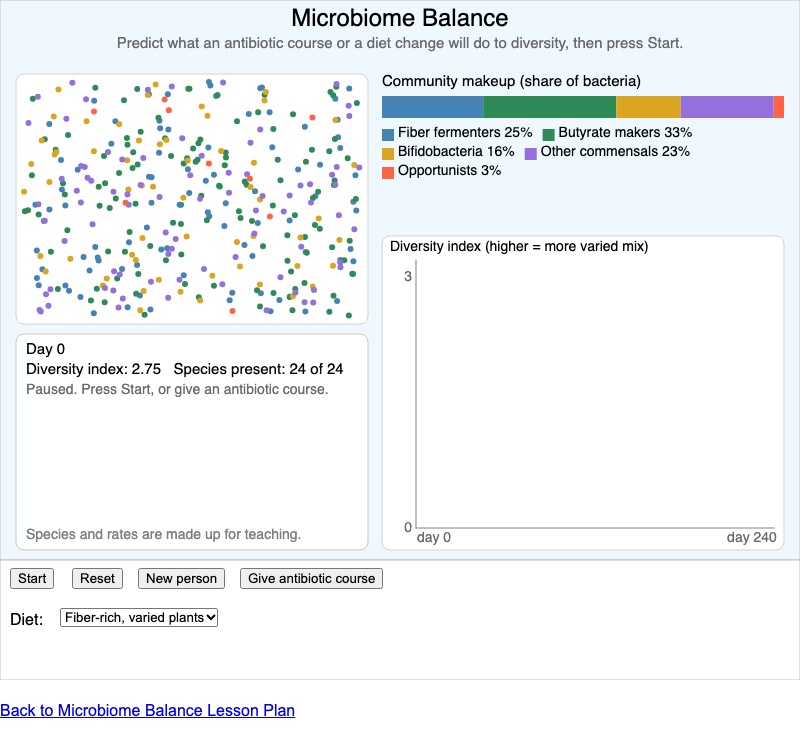Screen dimensions: 800x740
Task: Select the green segment of community bar
Action: pos(549,107)
